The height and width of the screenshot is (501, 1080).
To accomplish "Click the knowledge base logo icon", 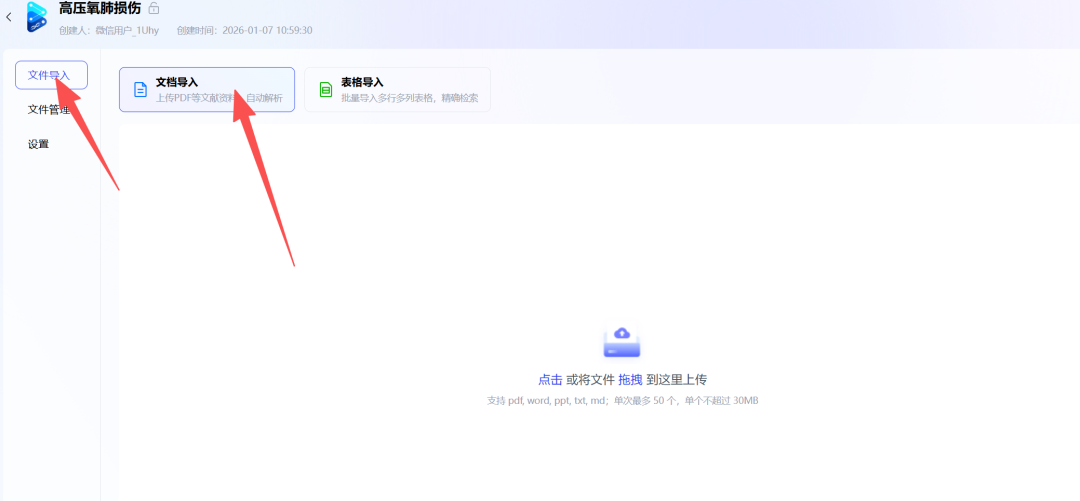I will pos(37,17).
